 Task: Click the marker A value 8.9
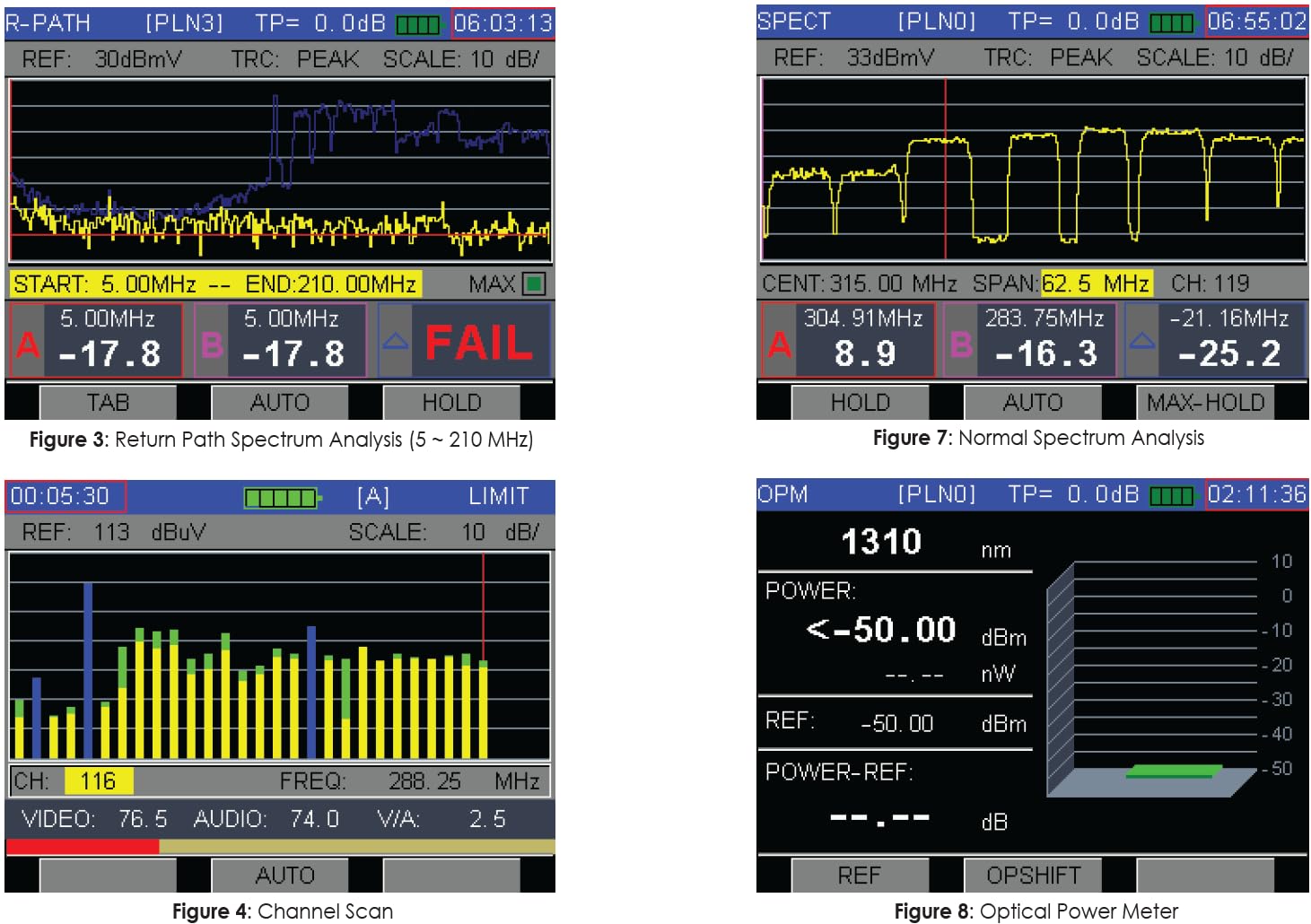[865, 353]
